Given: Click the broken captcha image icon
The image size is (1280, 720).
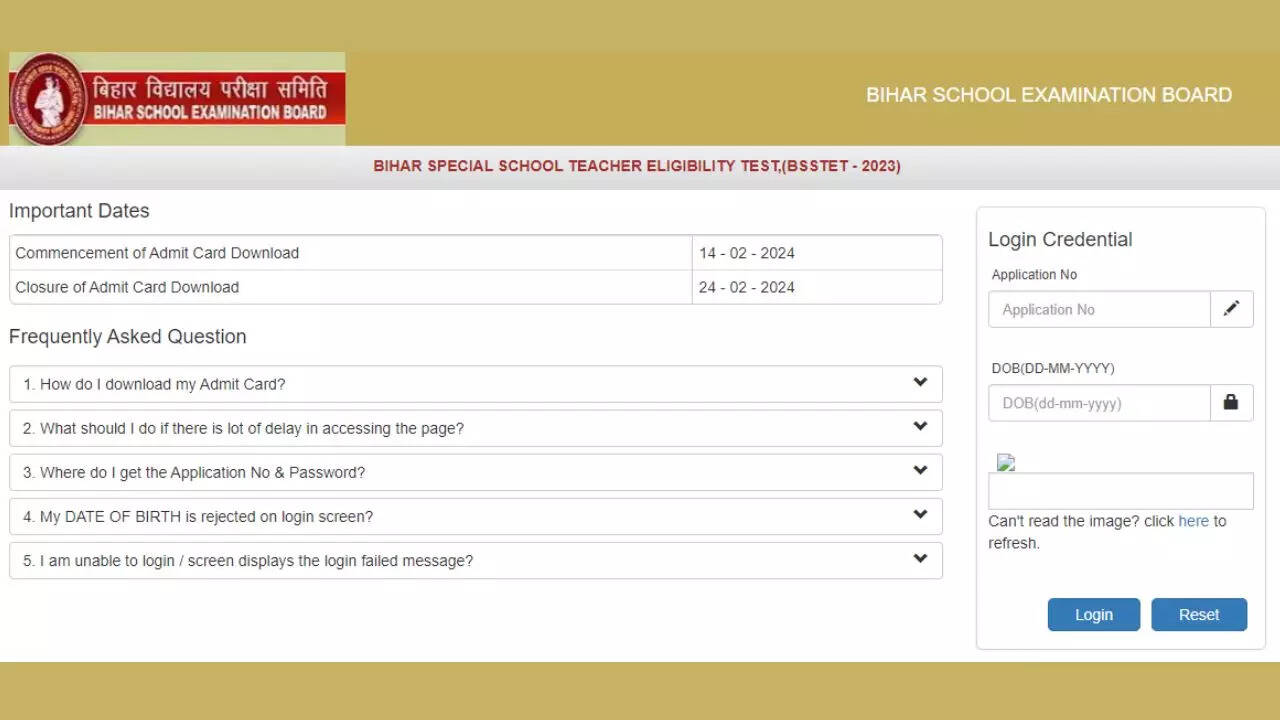Looking at the screenshot, I should coord(1006,462).
